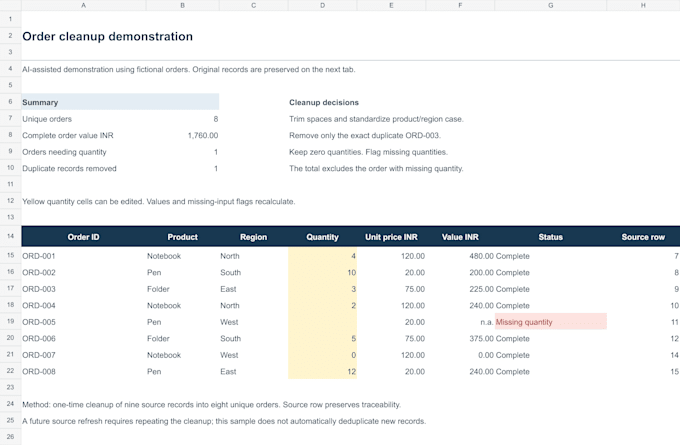The image size is (680, 445).
Task: Select 'South' region in ORD-002 row
Action: pos(253,272)
